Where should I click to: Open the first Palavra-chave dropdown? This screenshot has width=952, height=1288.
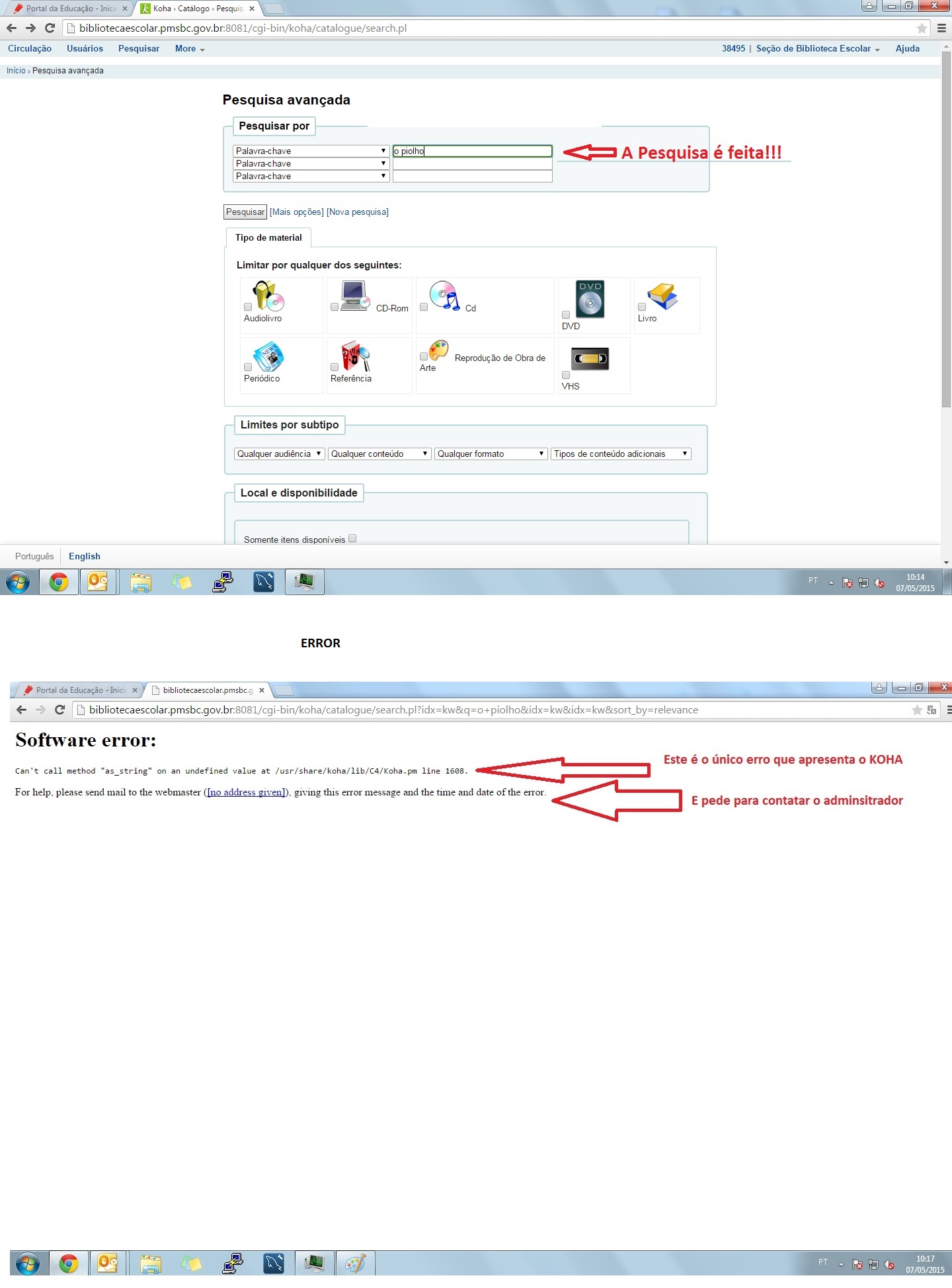[311, 151]
